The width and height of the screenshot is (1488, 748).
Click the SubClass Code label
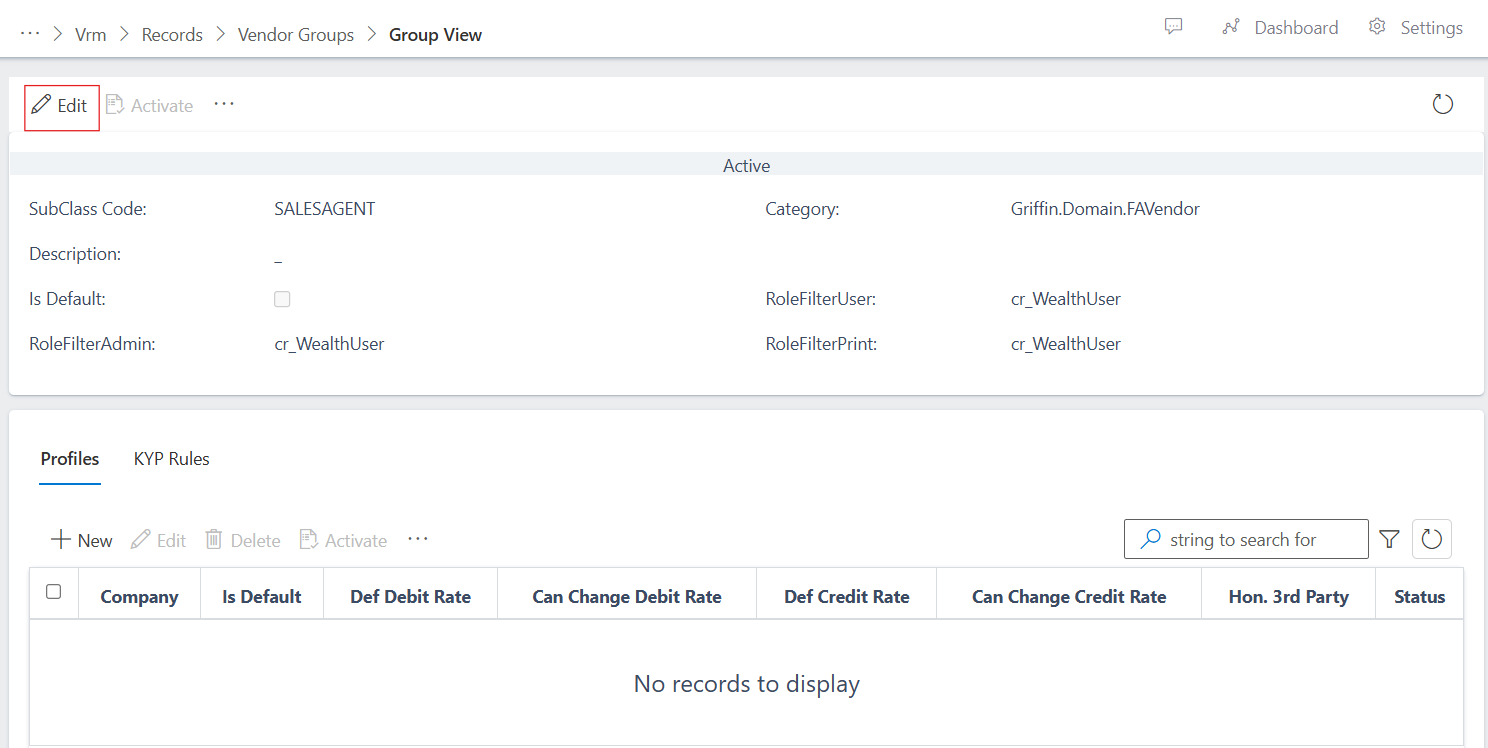(x=88, y=209)
